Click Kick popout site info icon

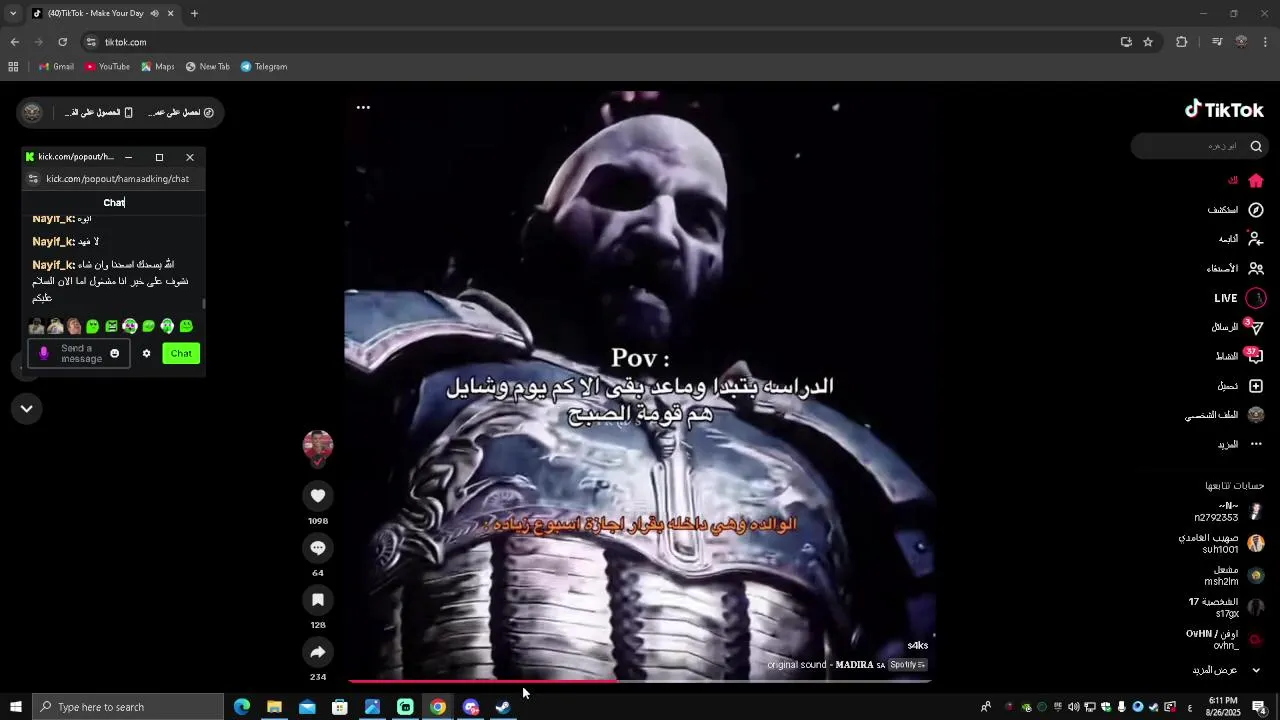tap(33, 179)
